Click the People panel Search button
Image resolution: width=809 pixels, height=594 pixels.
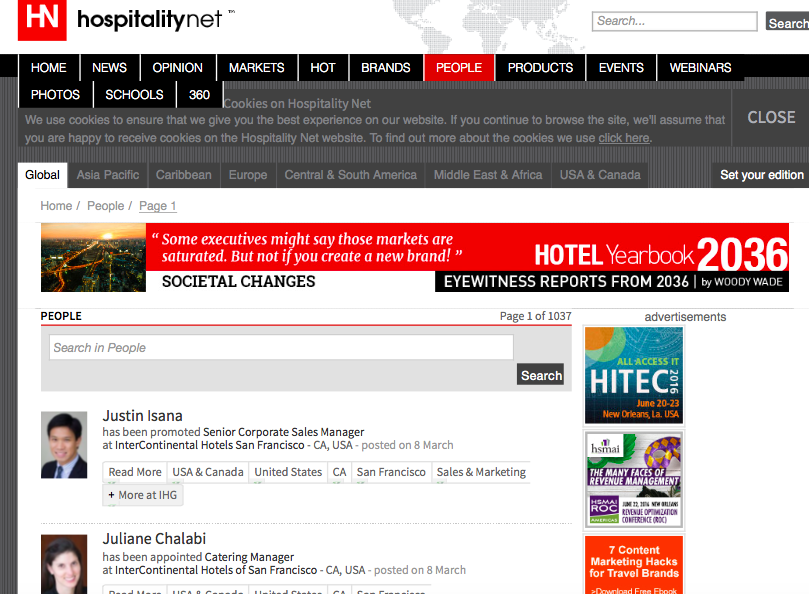pos(540,375)
